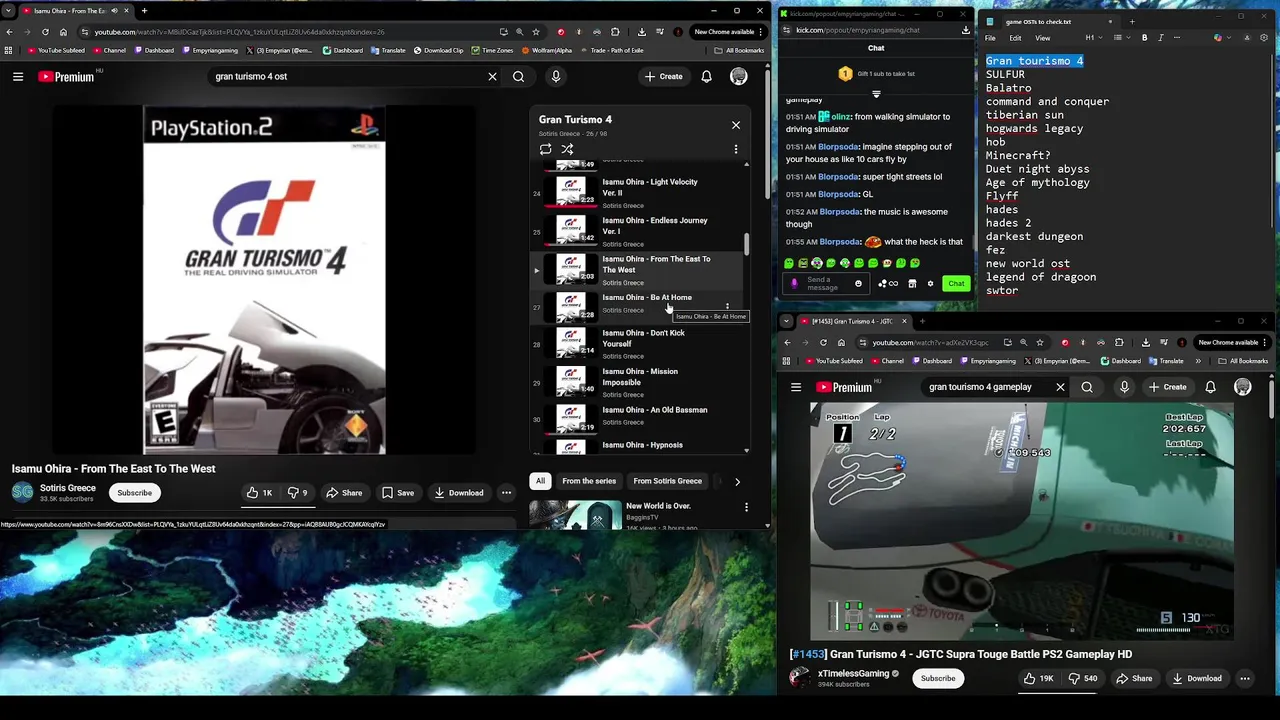
Task: Save the Isamu Ohira video to a playlist
Action: 397,493
